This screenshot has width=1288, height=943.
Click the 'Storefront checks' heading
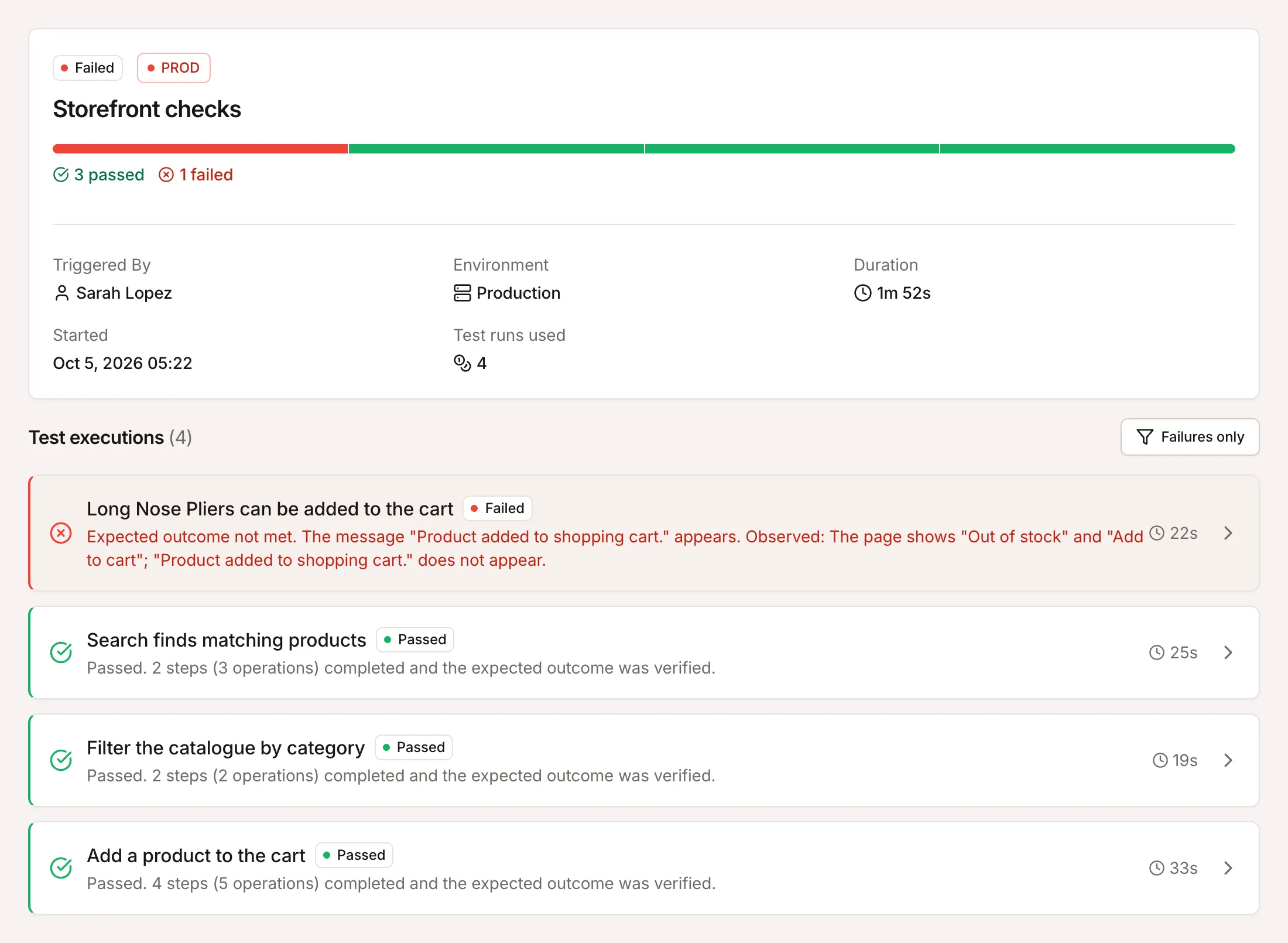pos(147,109)
